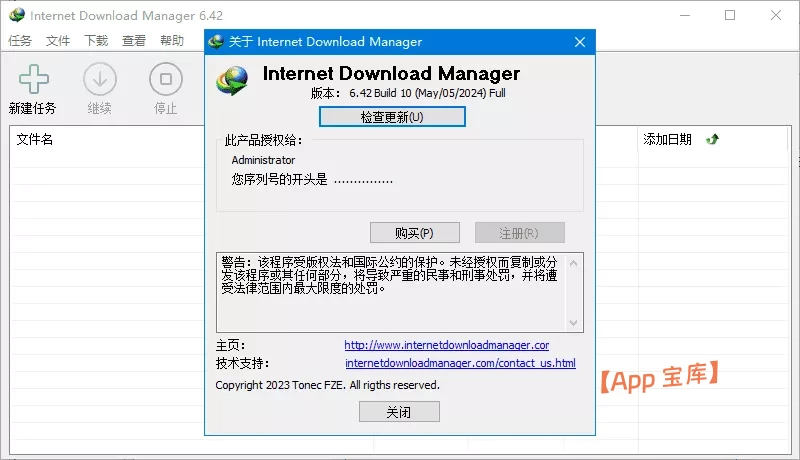Click the 新建任务 plus icon
This screenshot has width=800, height=460.
click(x=34, y=79)
